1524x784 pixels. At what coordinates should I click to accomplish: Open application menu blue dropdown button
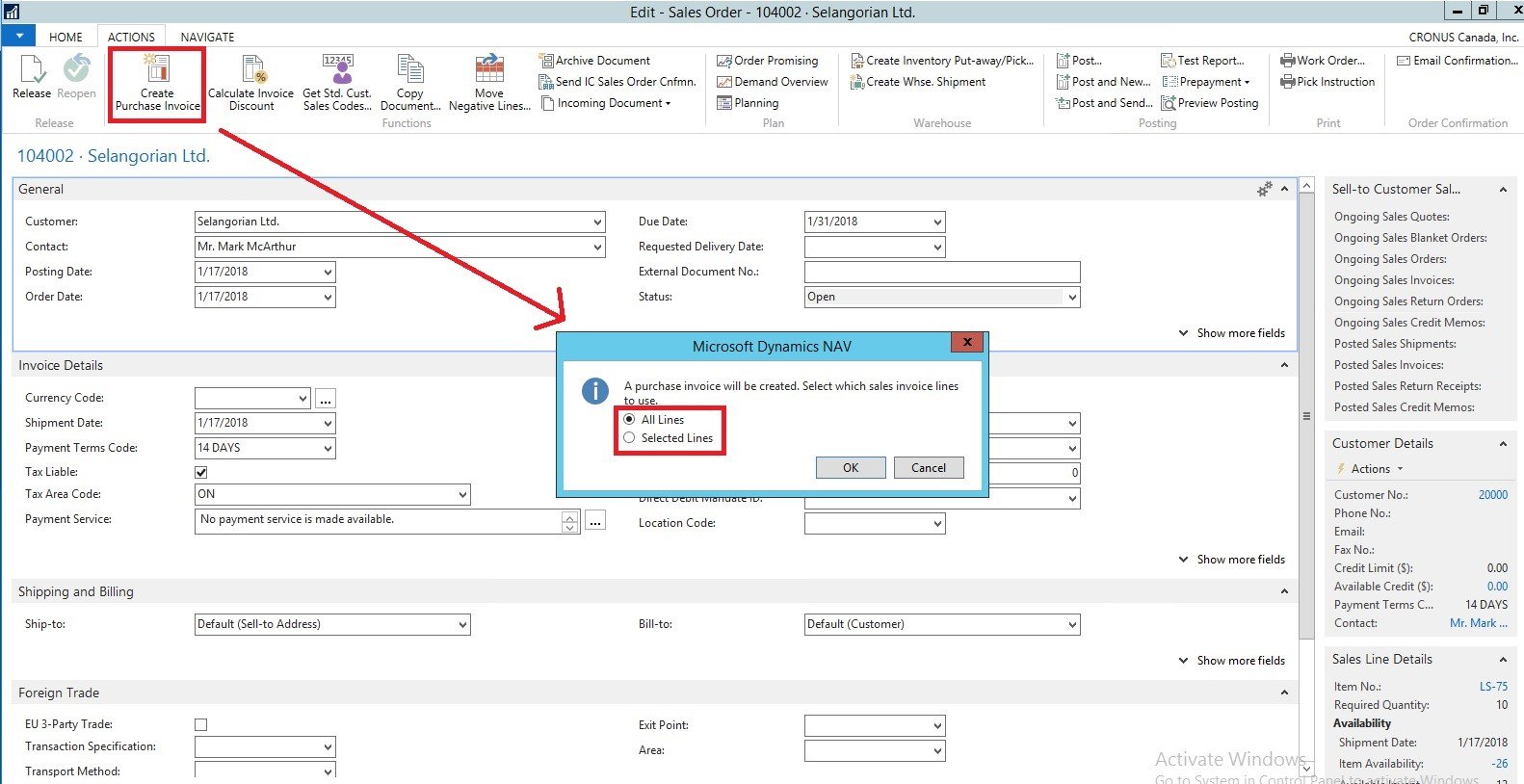pyautogui.click(x=18, y=37)
